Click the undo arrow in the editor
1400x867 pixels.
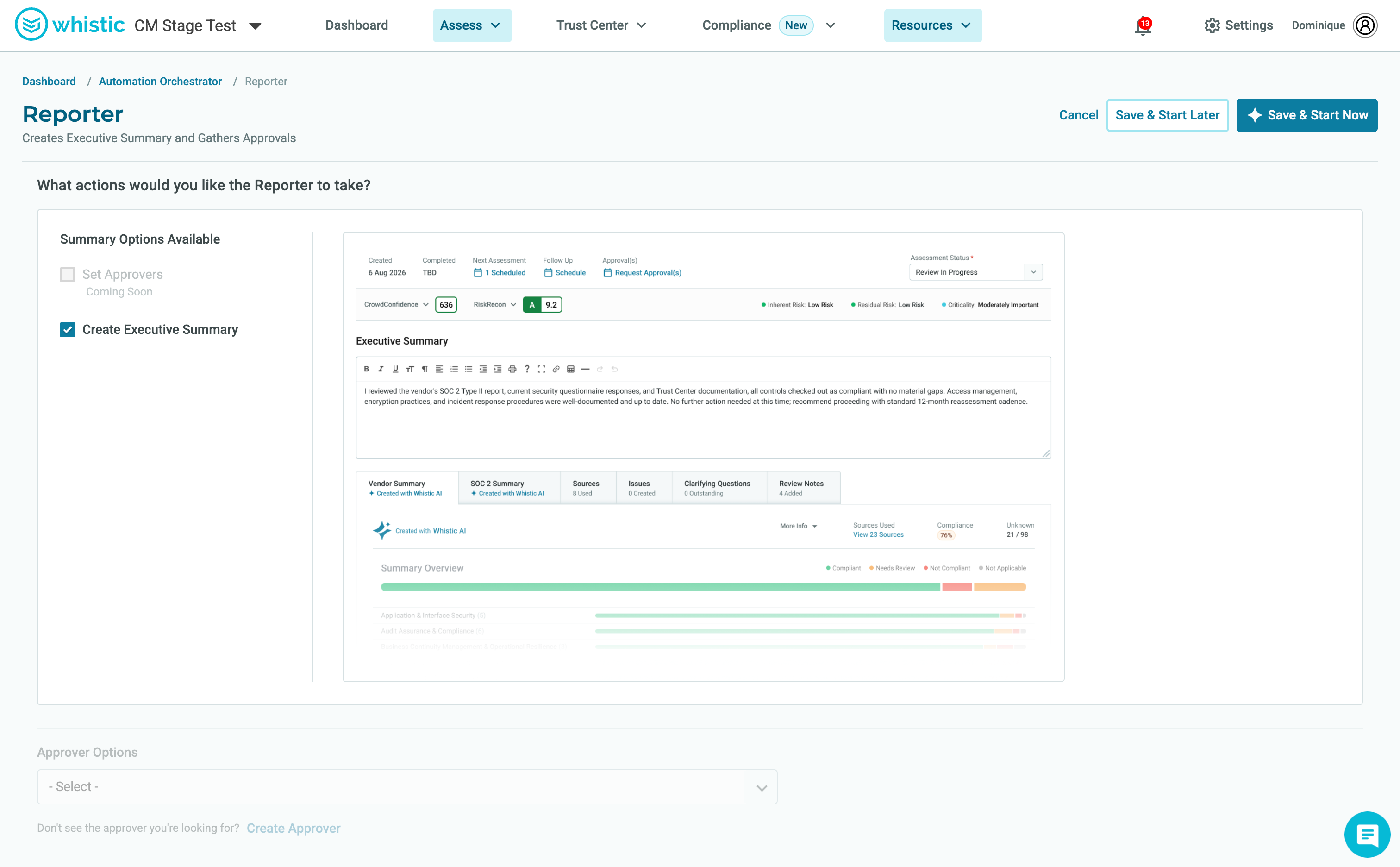coord(614,369)
